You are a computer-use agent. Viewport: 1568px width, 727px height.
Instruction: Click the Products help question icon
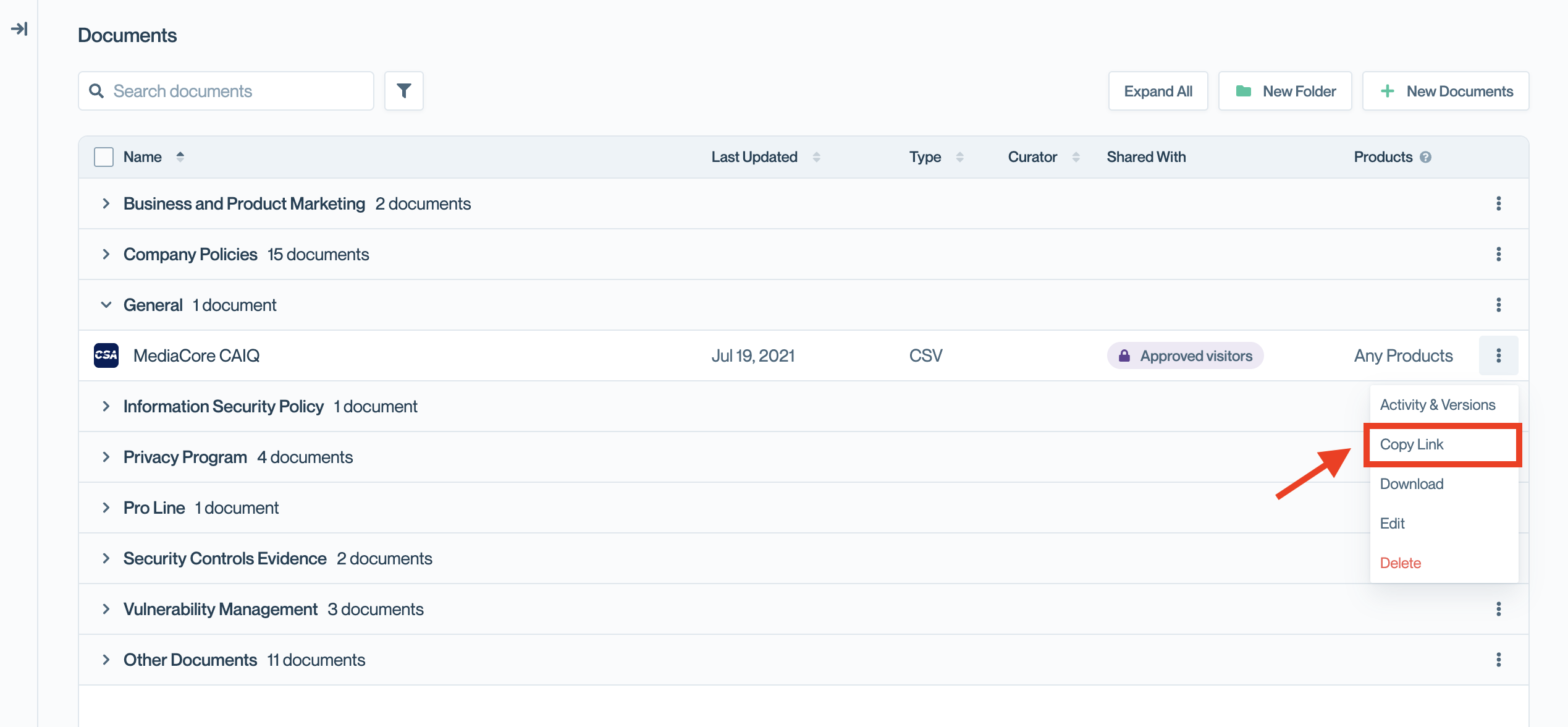[1425, 157]
